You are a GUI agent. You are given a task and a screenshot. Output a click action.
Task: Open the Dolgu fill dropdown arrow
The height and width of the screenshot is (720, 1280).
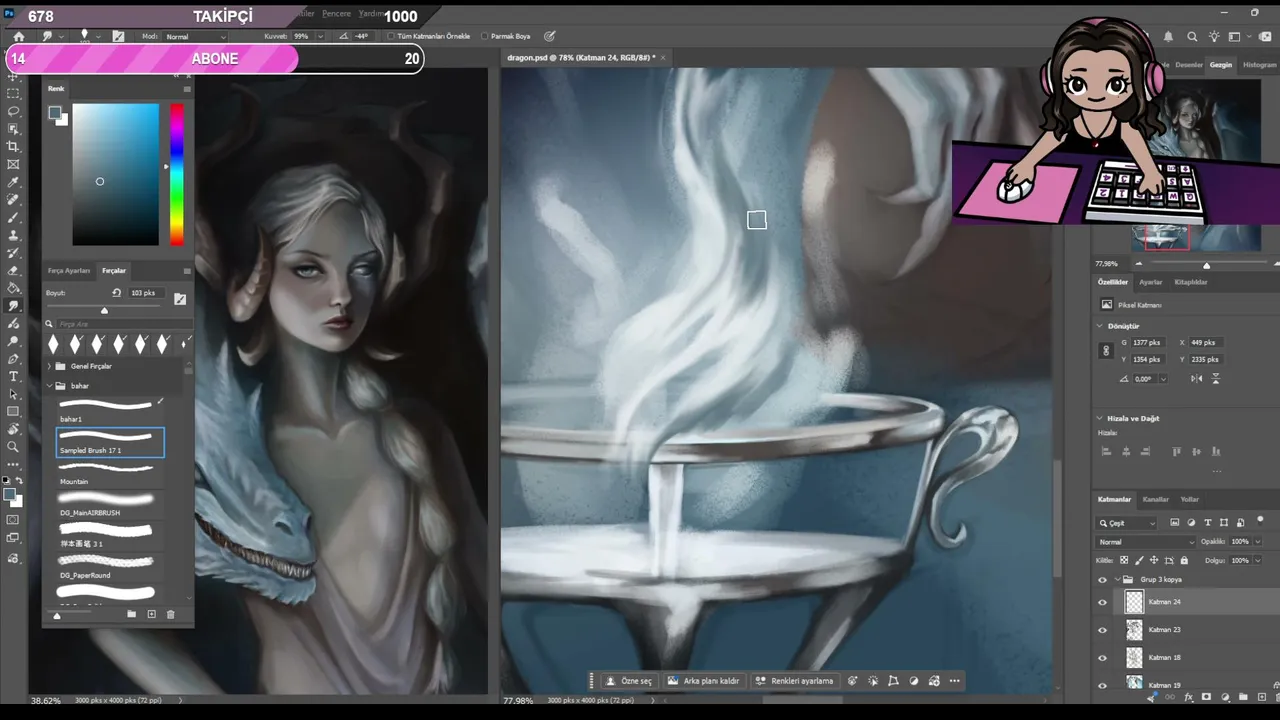[x=1257, y=561]
